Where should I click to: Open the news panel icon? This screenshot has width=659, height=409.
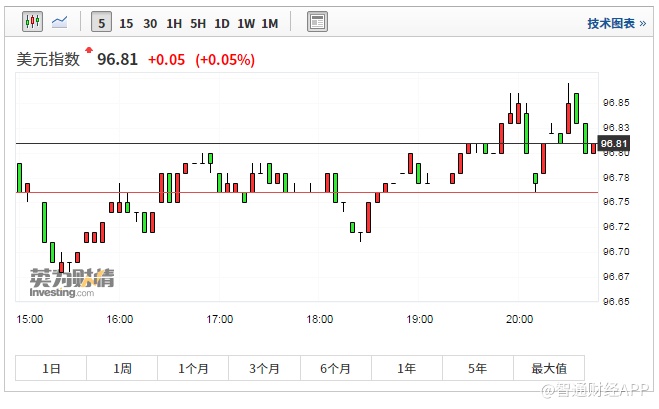(317, 22)
